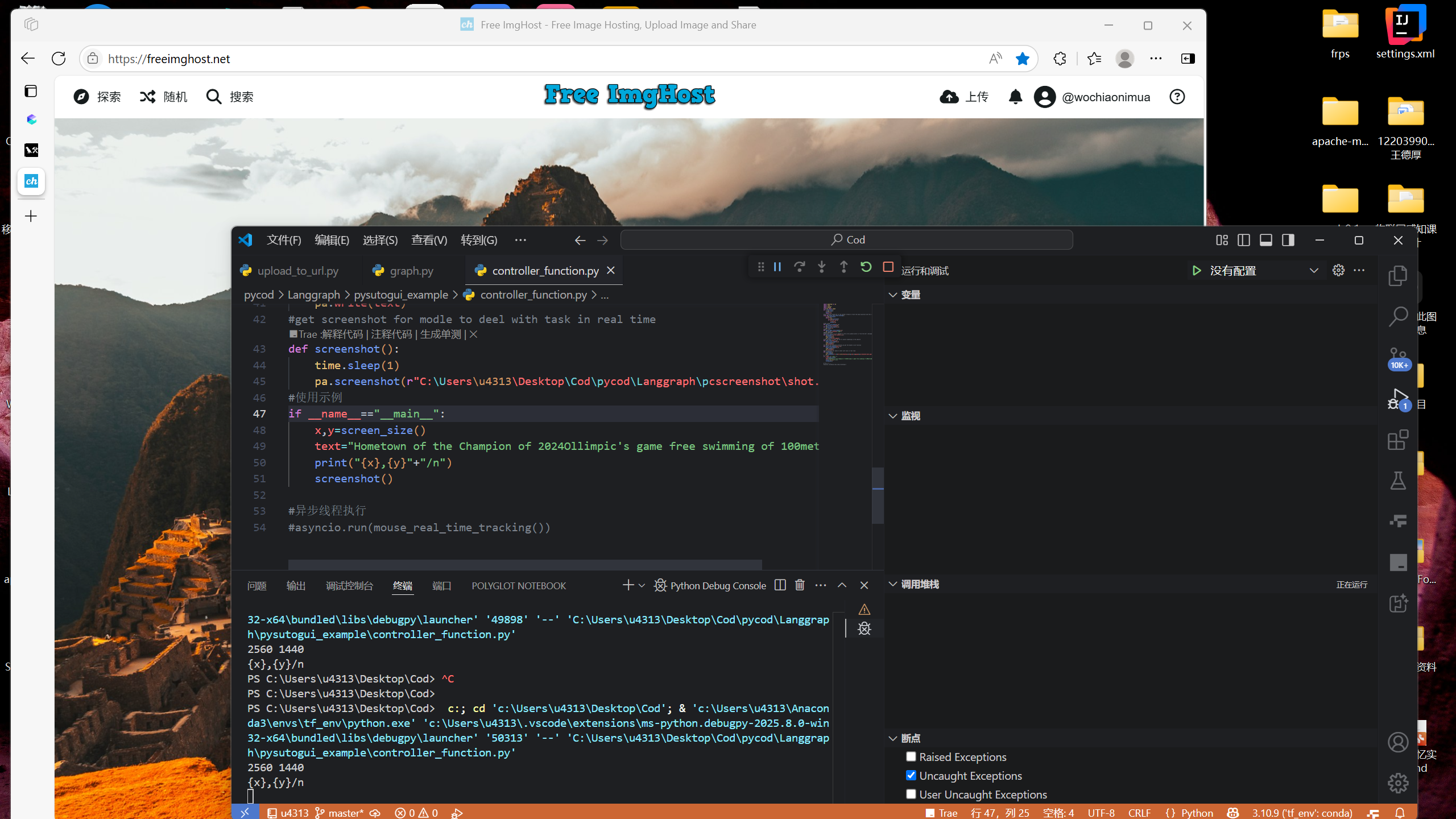Switch to 调试控制台 panel tab

click(x=349, y=586)
